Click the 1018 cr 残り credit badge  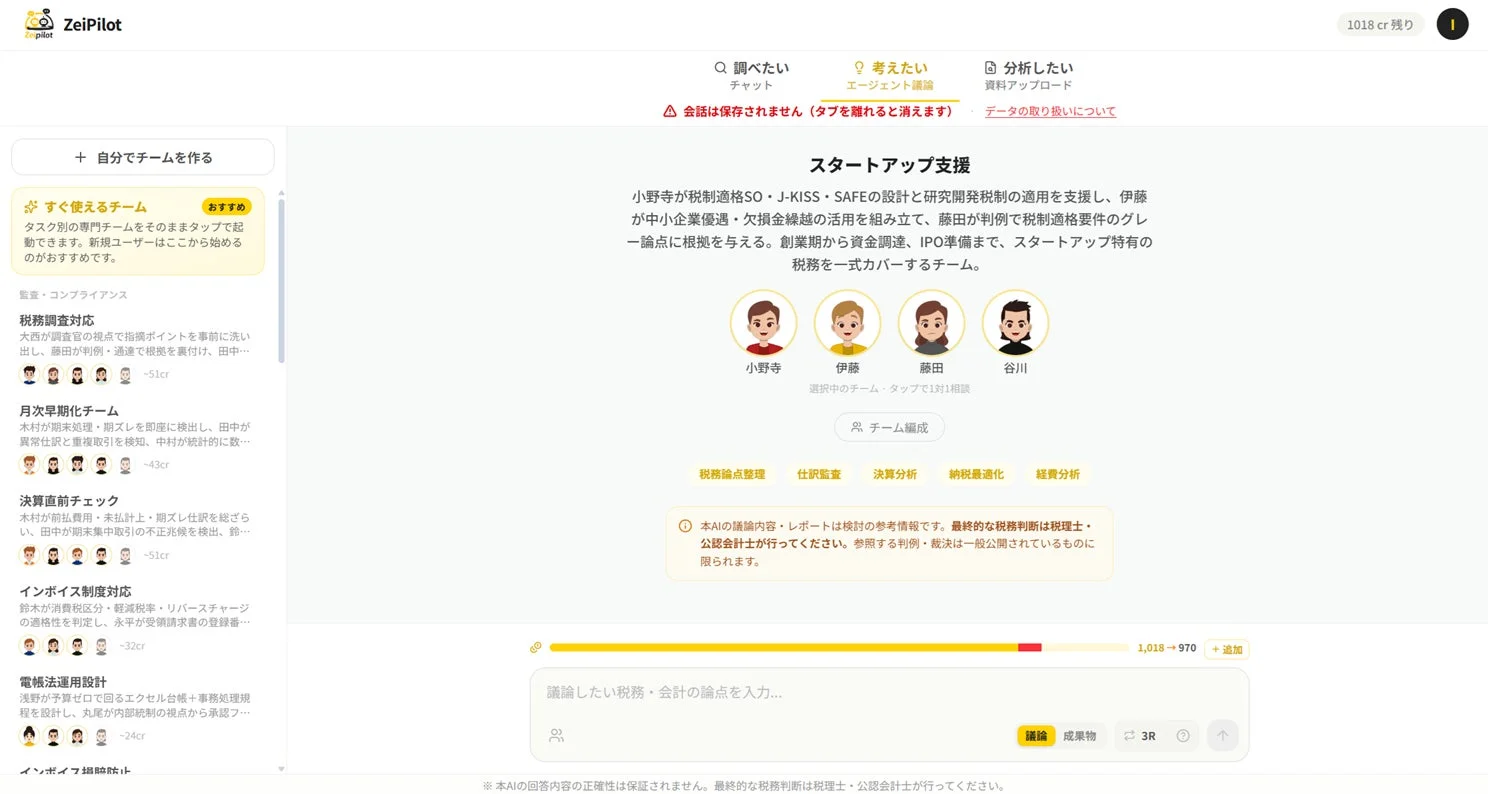click(1380, 24)
